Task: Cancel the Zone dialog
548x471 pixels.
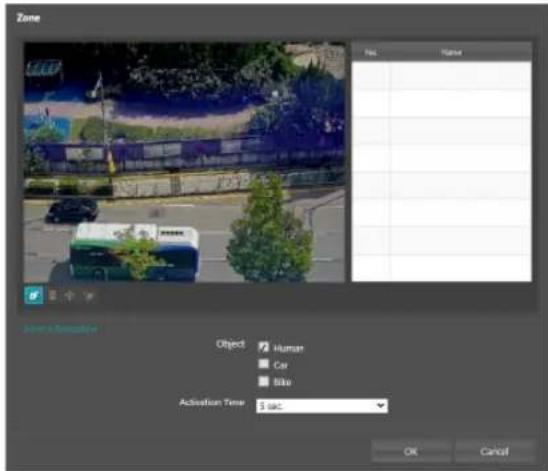Action: [494, 451]
